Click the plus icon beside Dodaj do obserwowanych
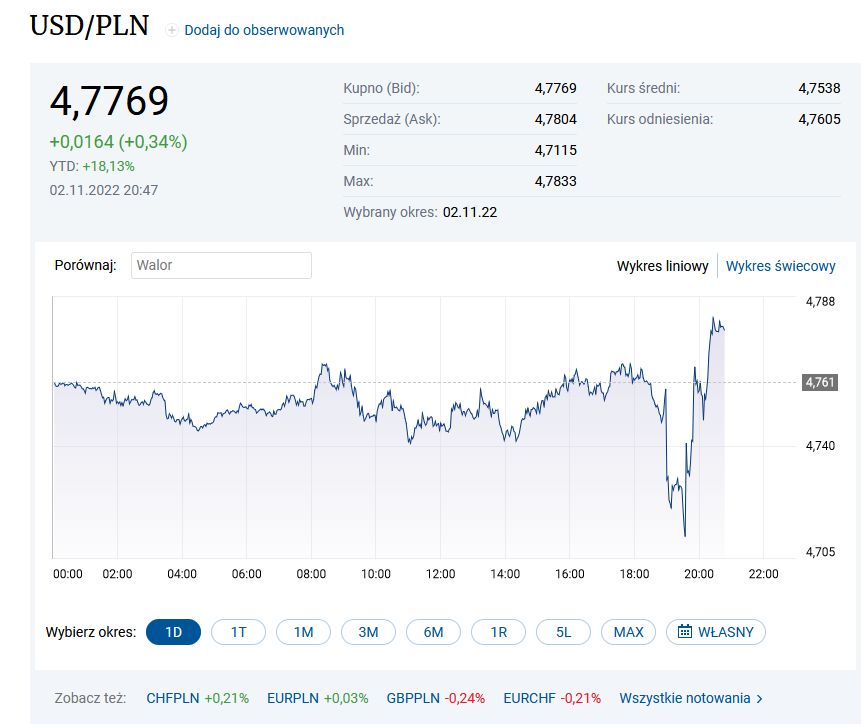This screenshot has height=728, width=864. pos(172,30)
